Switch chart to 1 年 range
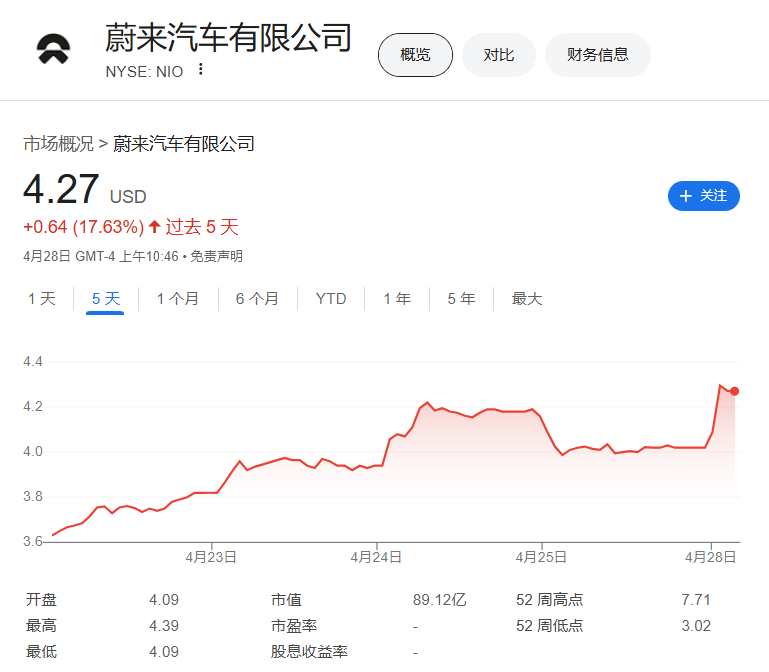Screen dimensions: 769x672 (x=397, y=298)
